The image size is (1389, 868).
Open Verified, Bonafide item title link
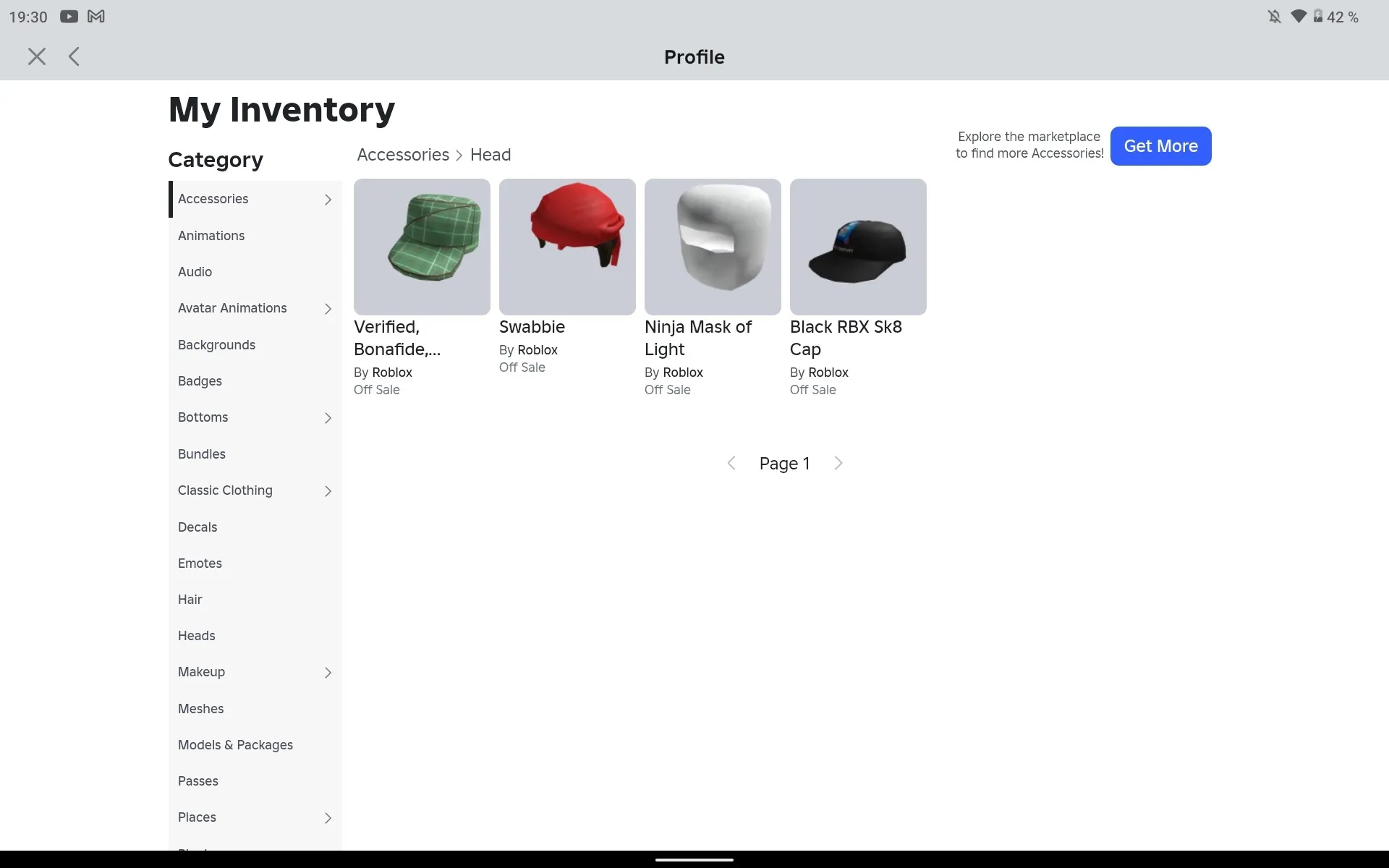coord(397,338)
